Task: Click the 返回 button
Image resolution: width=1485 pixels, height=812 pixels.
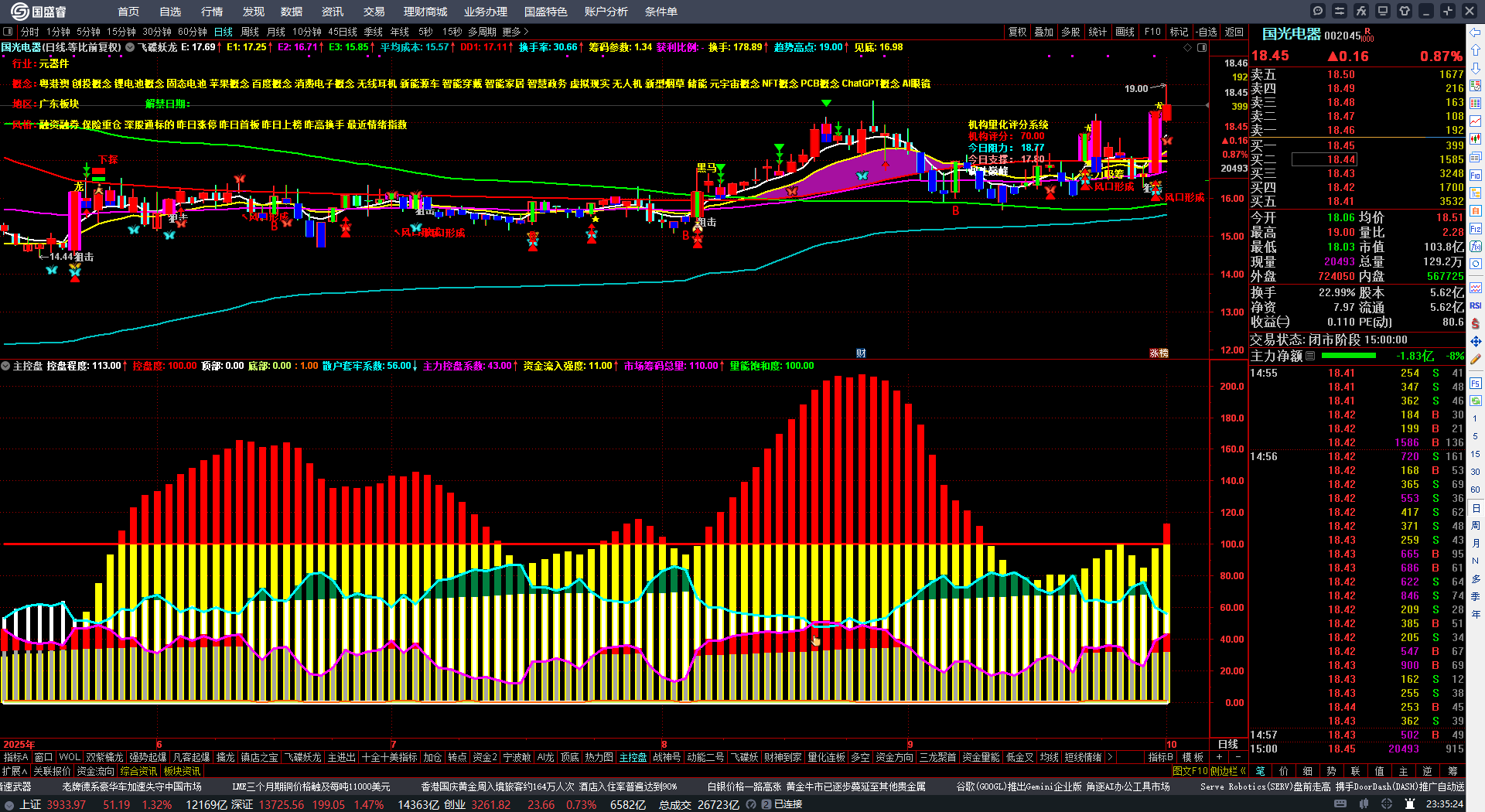Action: pos(1234,32)
